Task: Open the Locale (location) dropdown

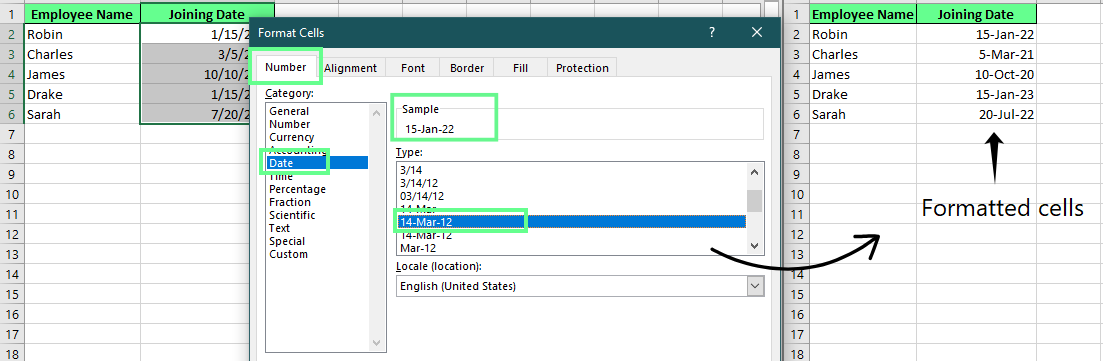Action: 755,286
